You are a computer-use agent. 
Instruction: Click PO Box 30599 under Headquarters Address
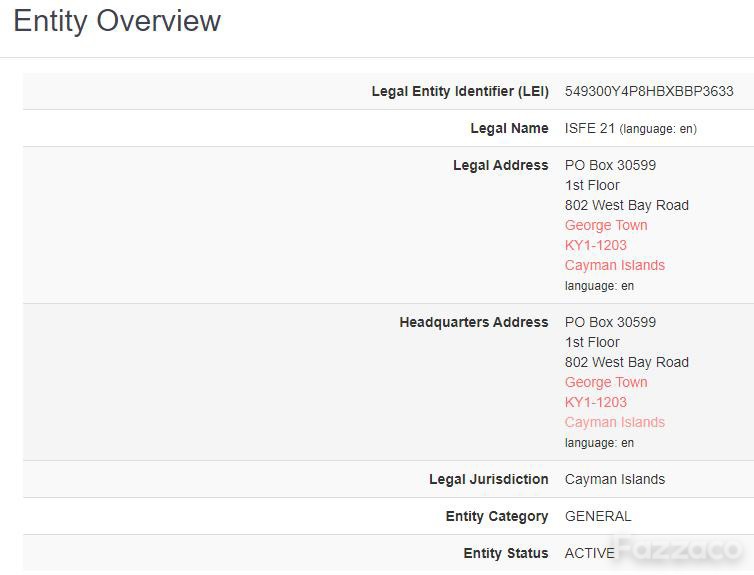(610, 322)
